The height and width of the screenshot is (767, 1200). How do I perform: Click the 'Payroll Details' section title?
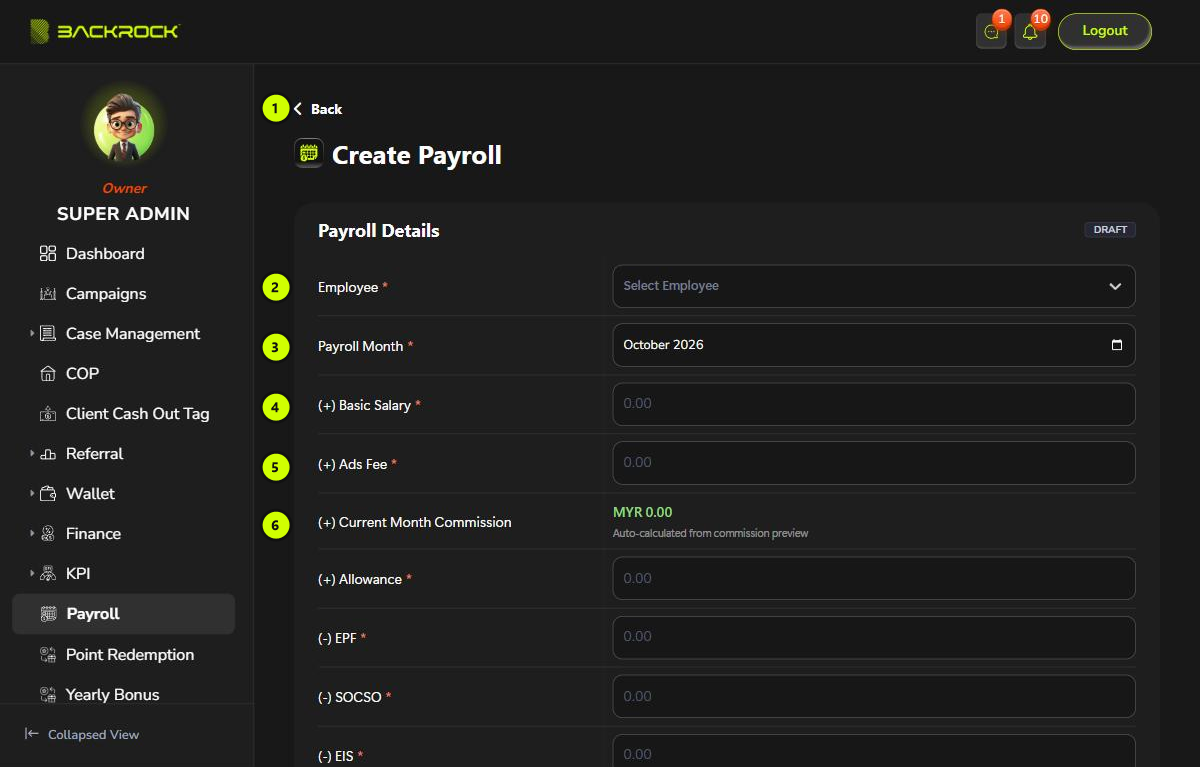(x=379, y=230)
